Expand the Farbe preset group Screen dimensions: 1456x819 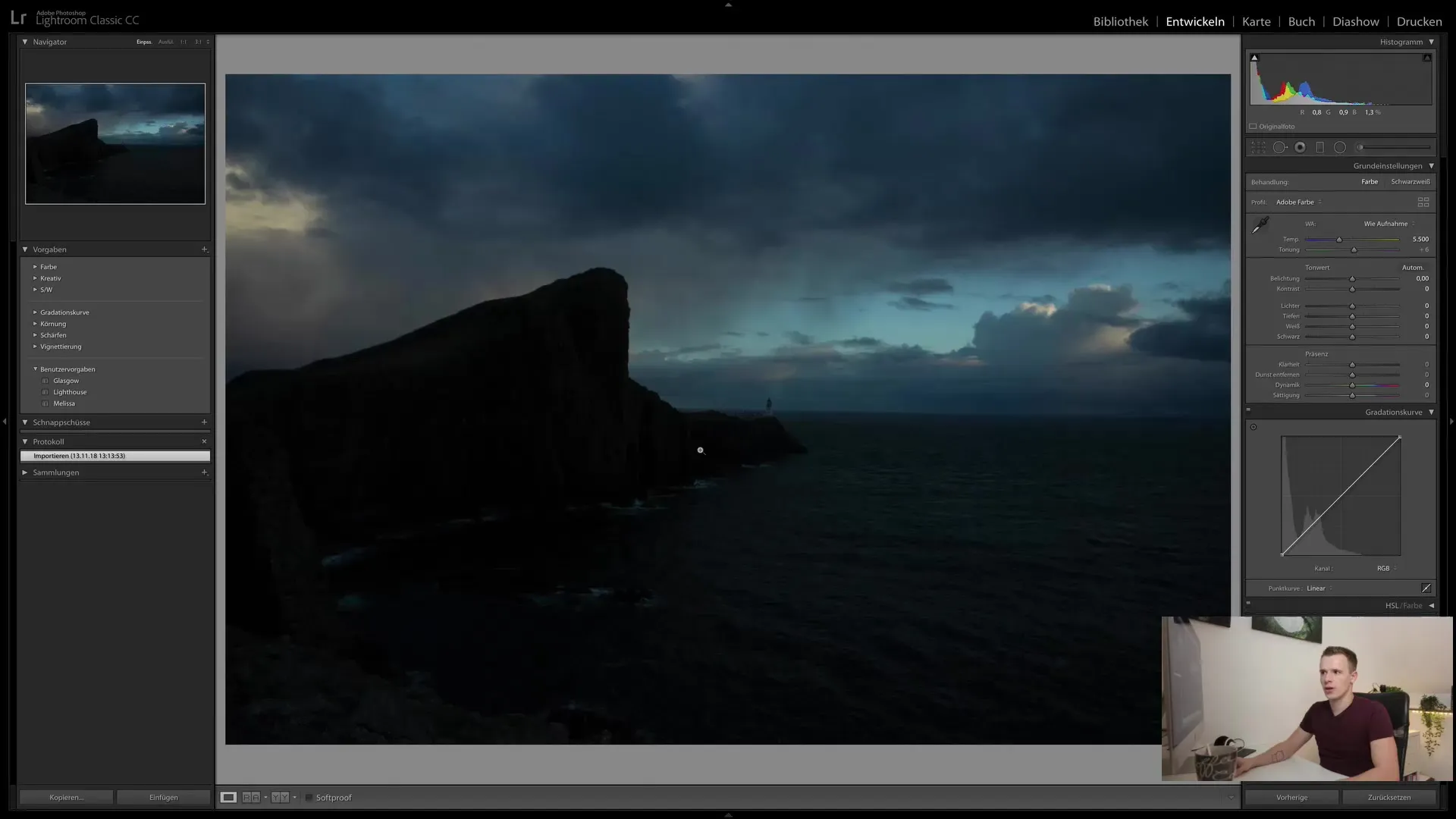35,267
